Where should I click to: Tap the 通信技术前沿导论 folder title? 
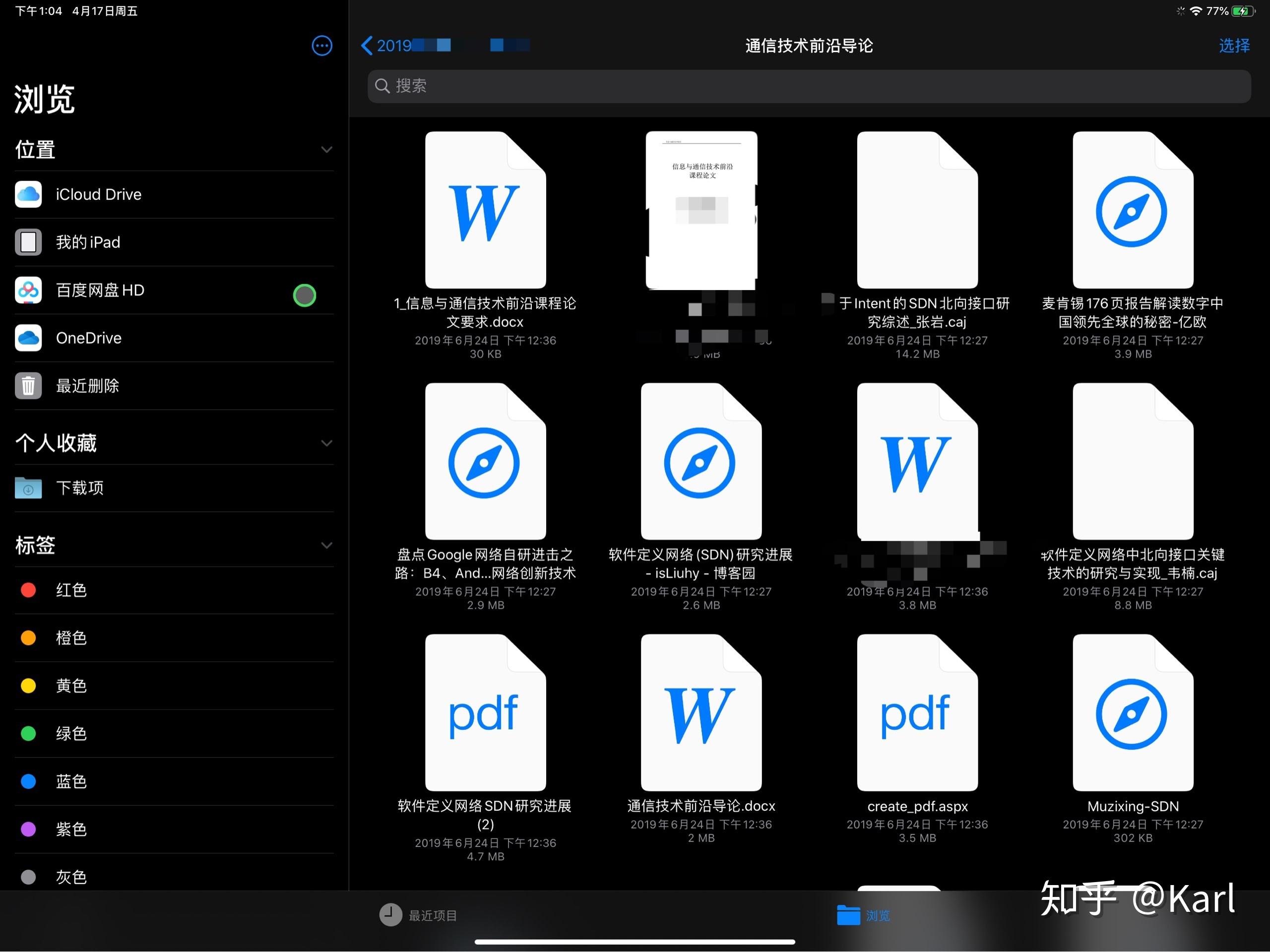(x=809, y=45)
